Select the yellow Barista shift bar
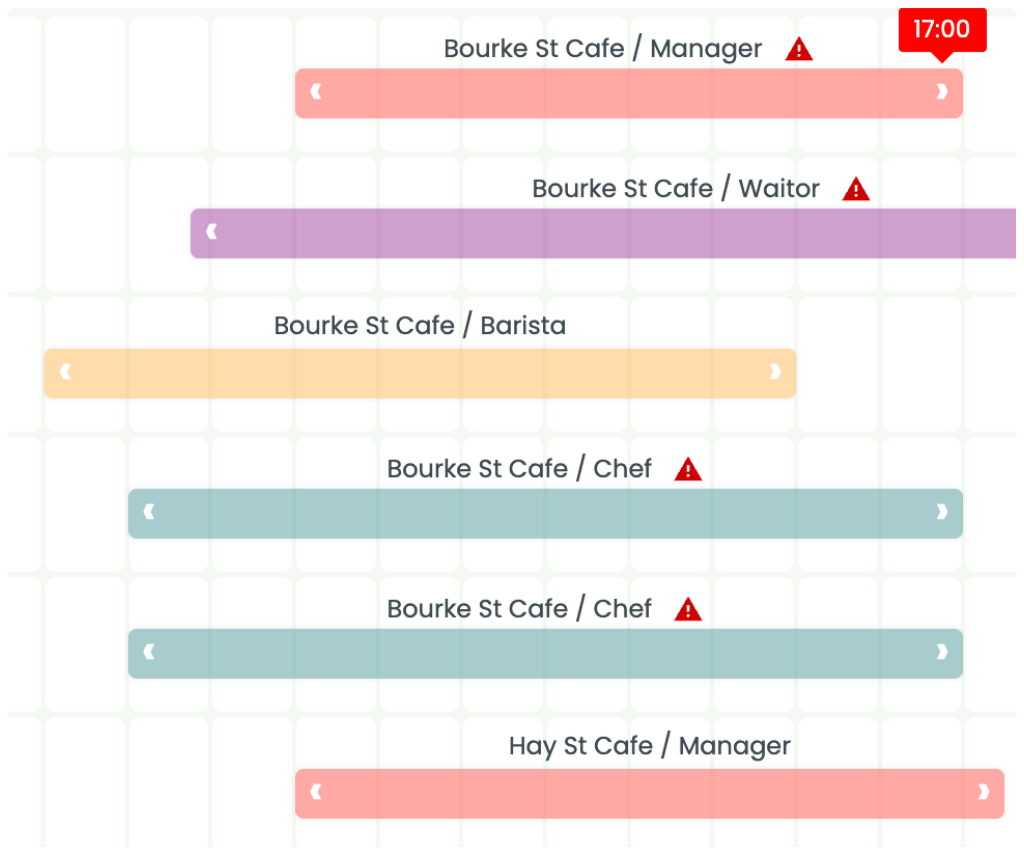This screenshot has height=861, width=1024. click(420, 372)
